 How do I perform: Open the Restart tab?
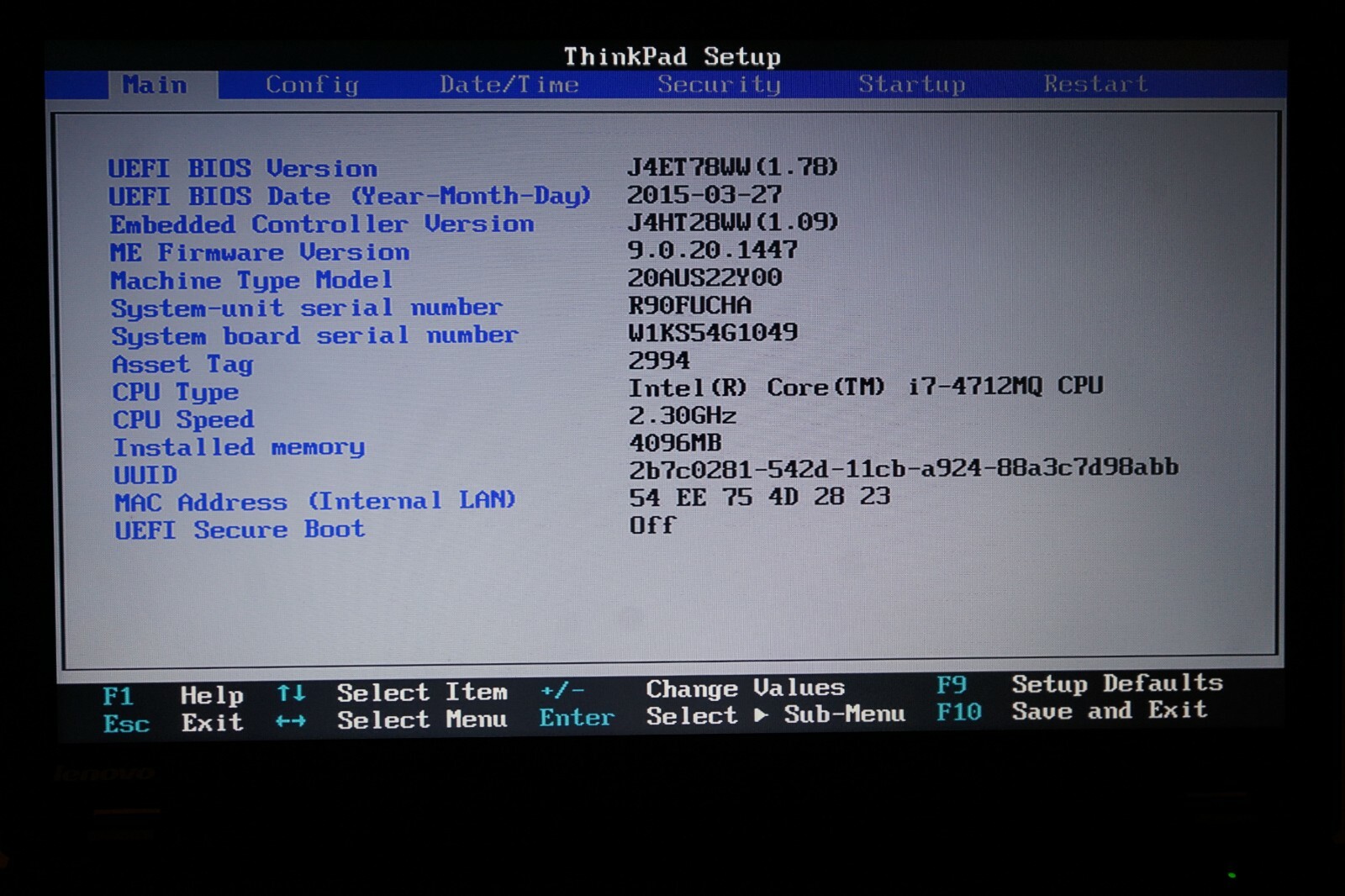(1096, 83)
